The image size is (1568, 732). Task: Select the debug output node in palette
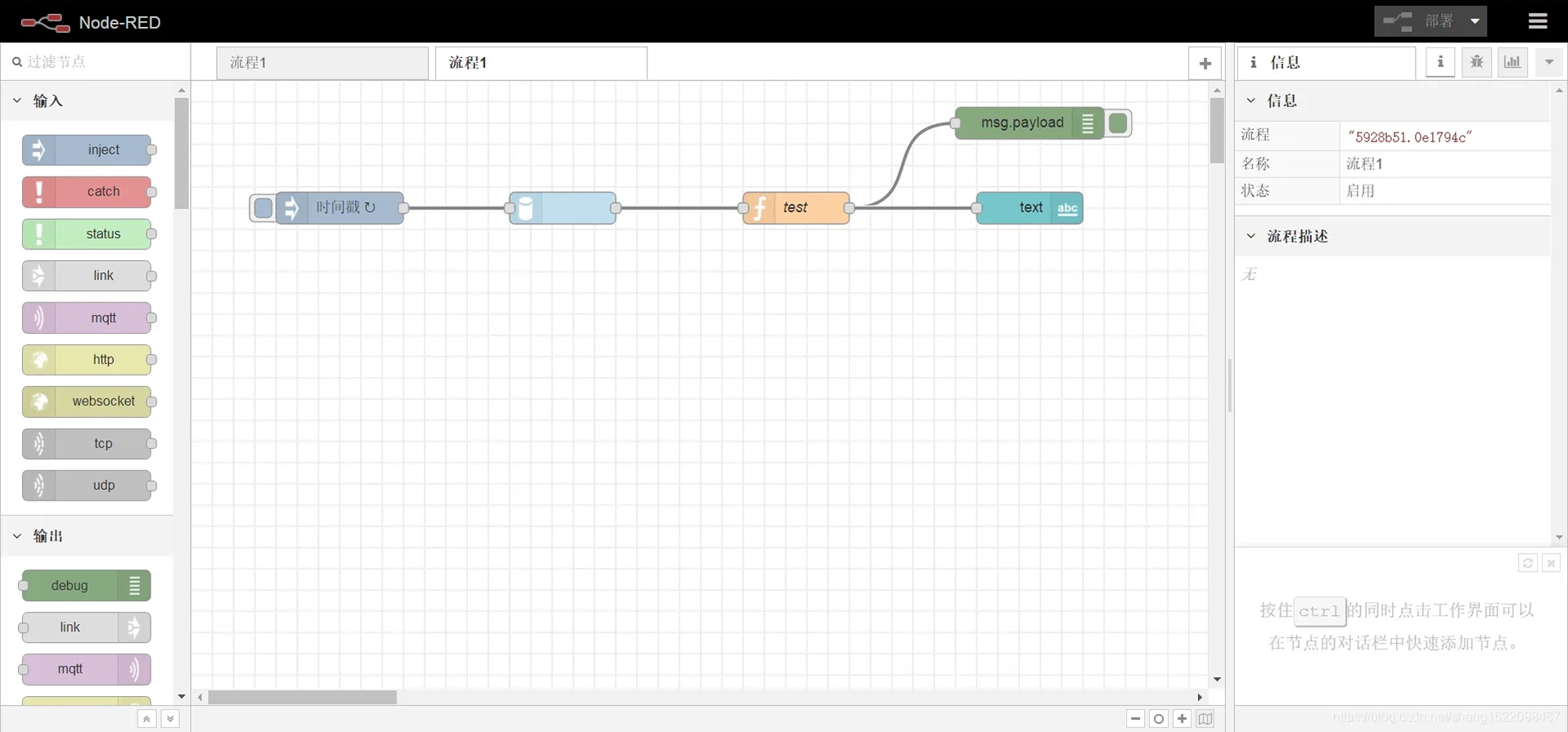pyautogui.click(x=86, y=586)
